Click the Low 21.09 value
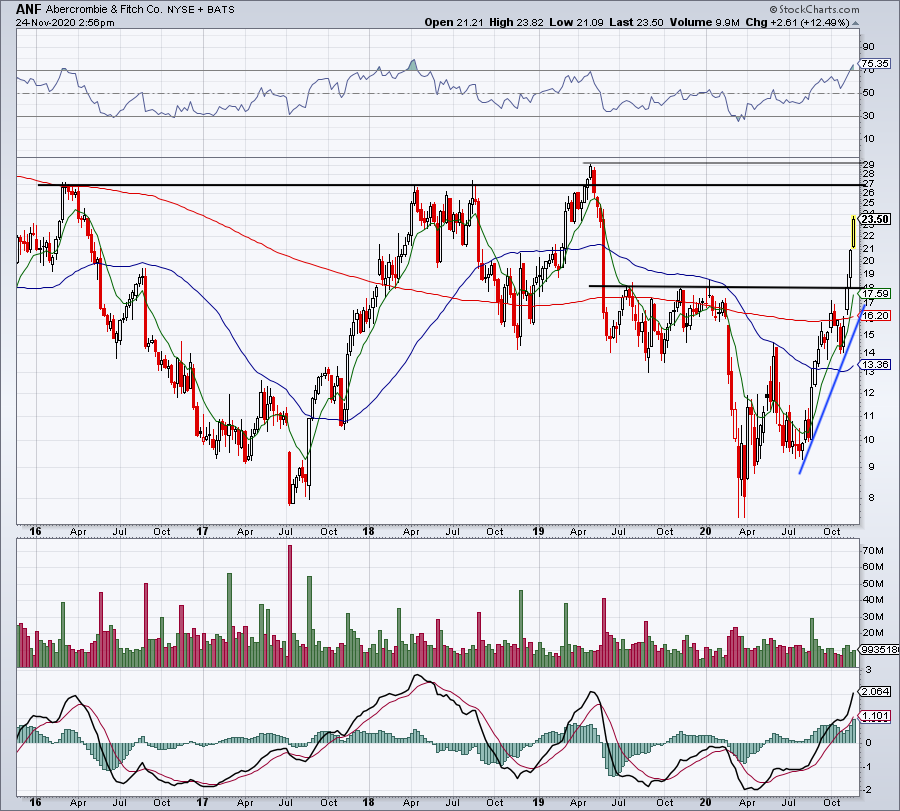This screenshot has width=900, height=811. click(x=576, y=22)
